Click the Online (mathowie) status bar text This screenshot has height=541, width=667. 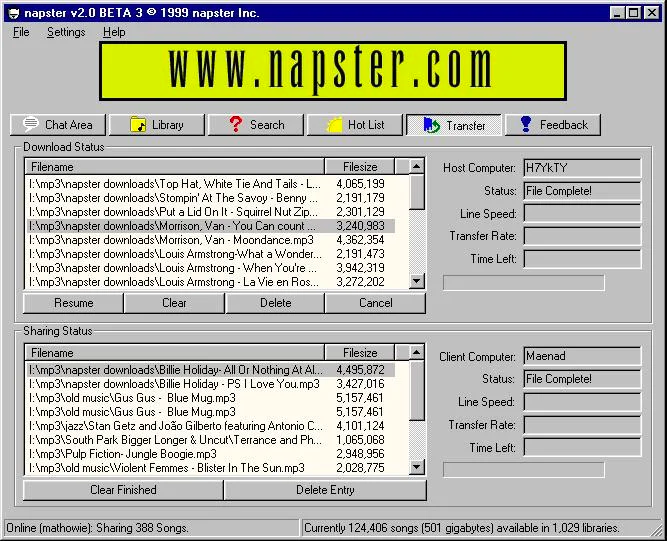coord(97,528)
